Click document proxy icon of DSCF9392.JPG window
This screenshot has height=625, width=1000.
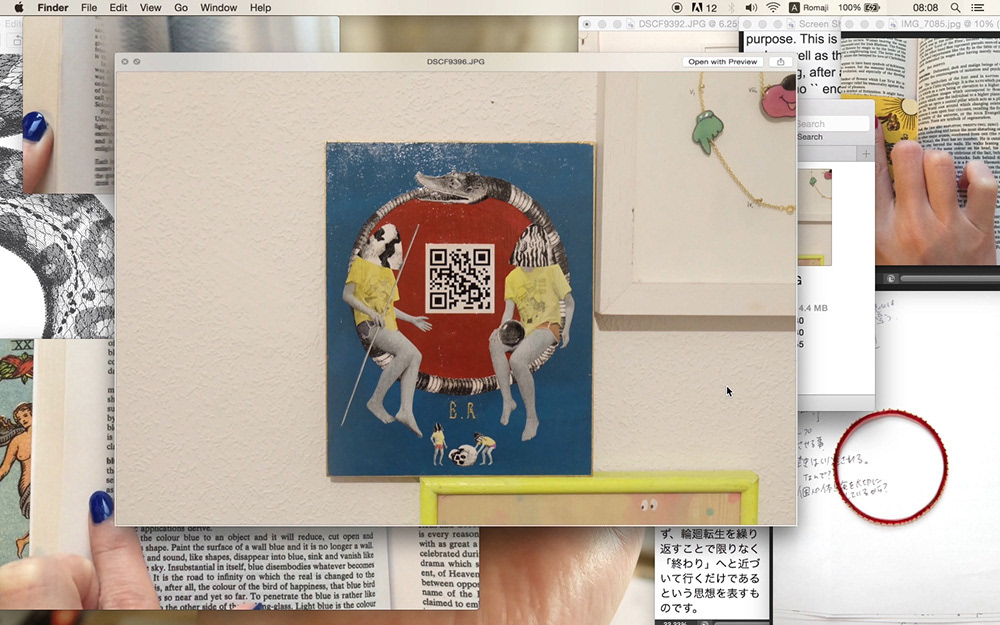pyautogui.click(x=630, y=24)
